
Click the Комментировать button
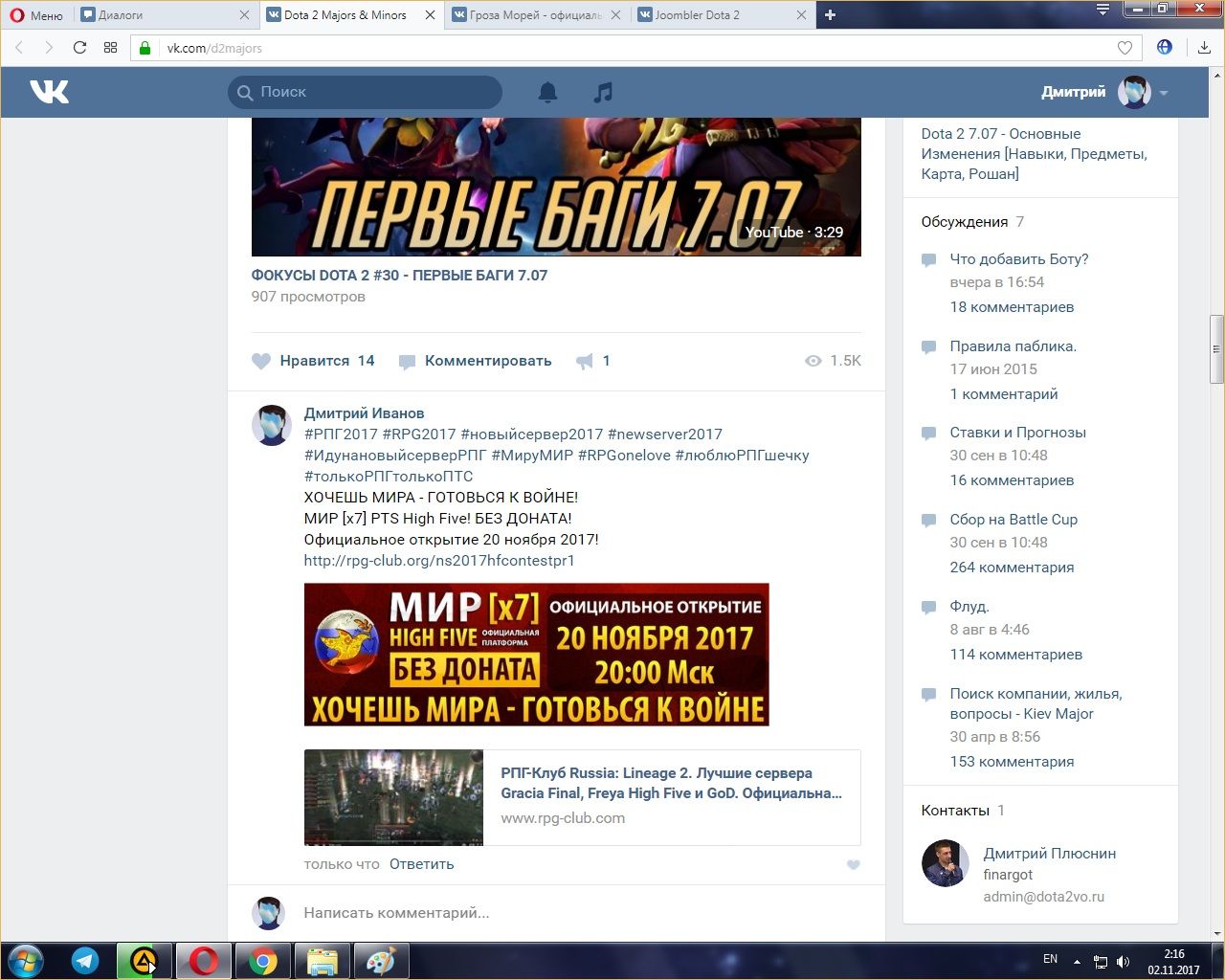coord(475,361)
